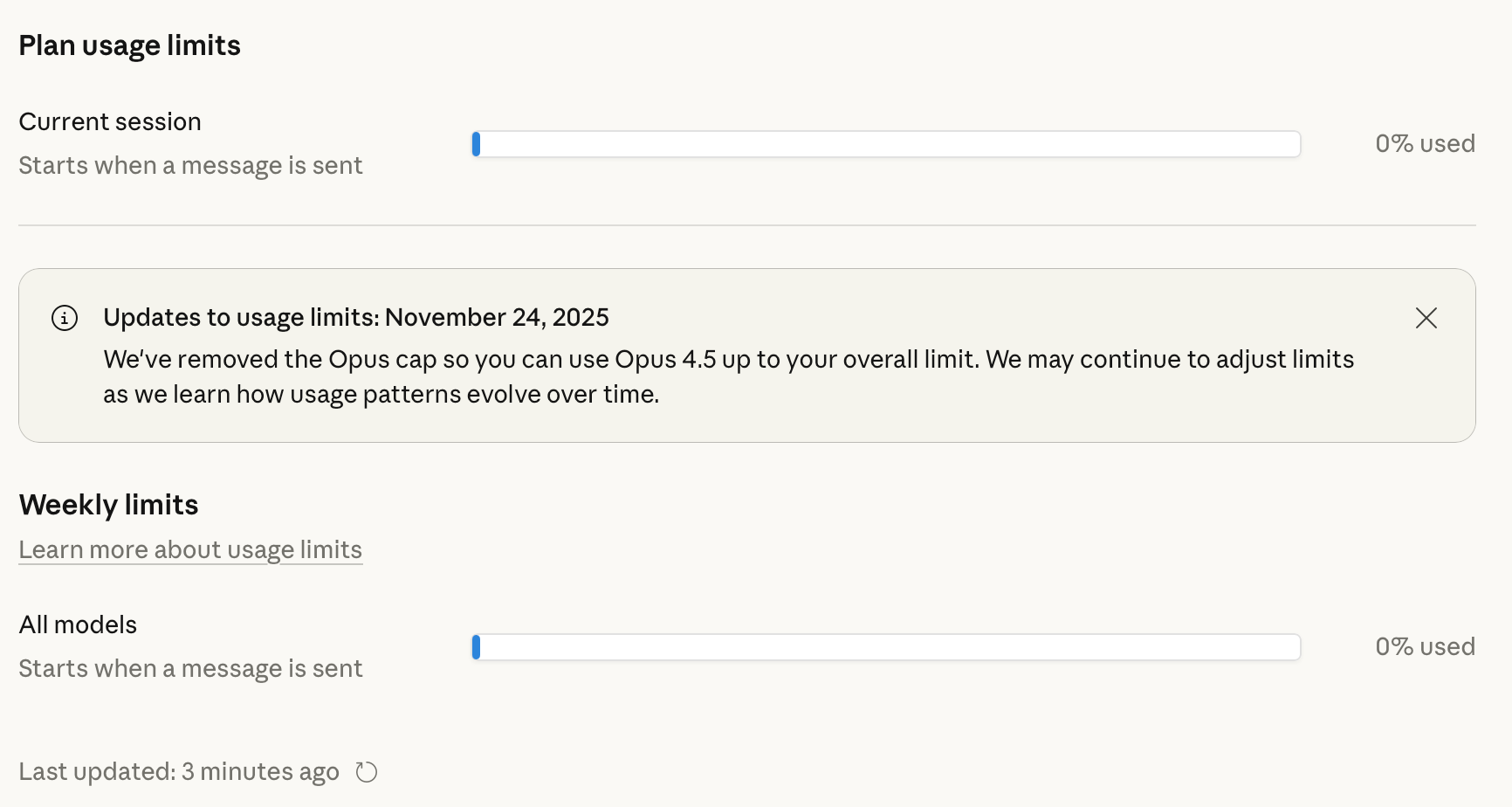Click the Opus cap removal notice text
The height and width of the screenshot is (807, 1512).
[729, 376]
